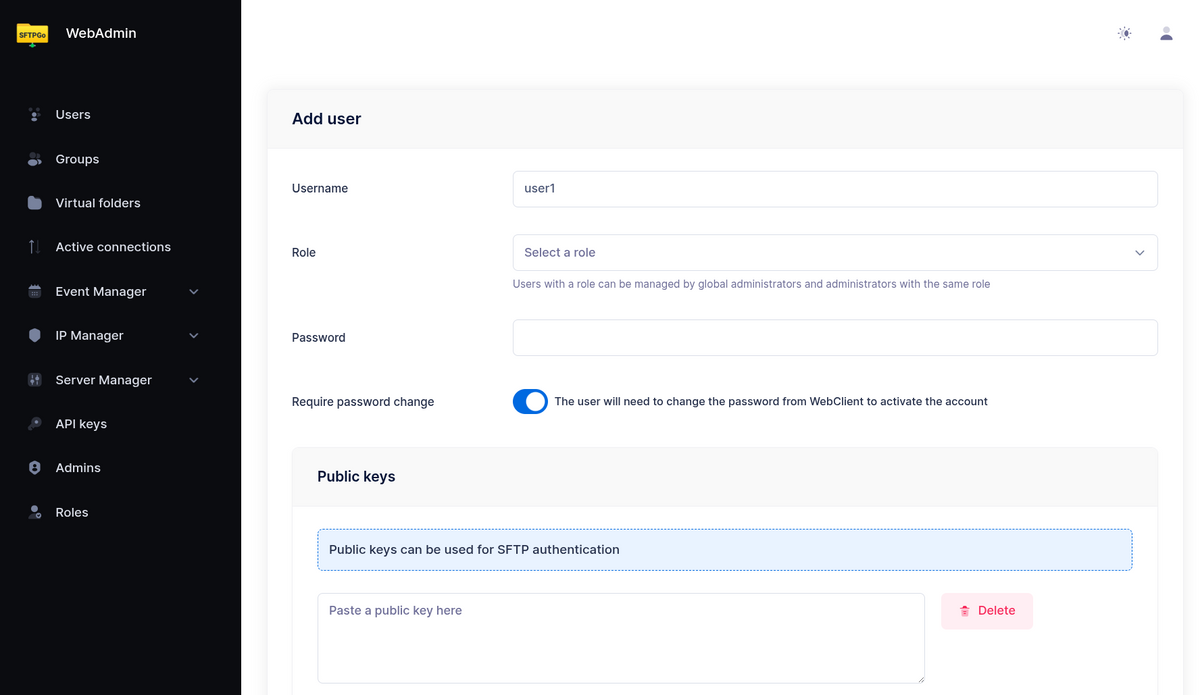Switch theme with the sun icon

pos(1125,34)
